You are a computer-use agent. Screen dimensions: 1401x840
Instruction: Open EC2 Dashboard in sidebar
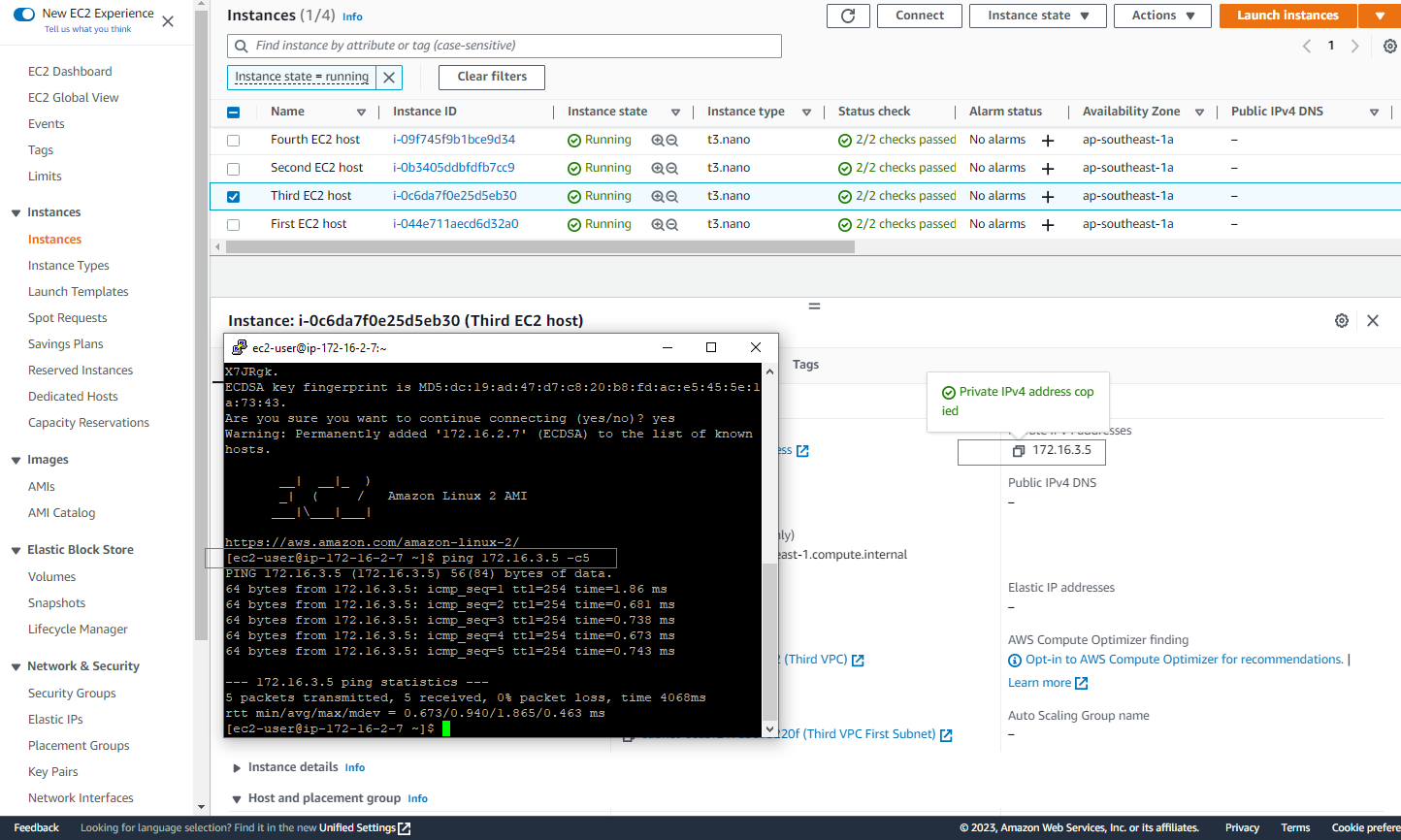(x=70, y=72)
